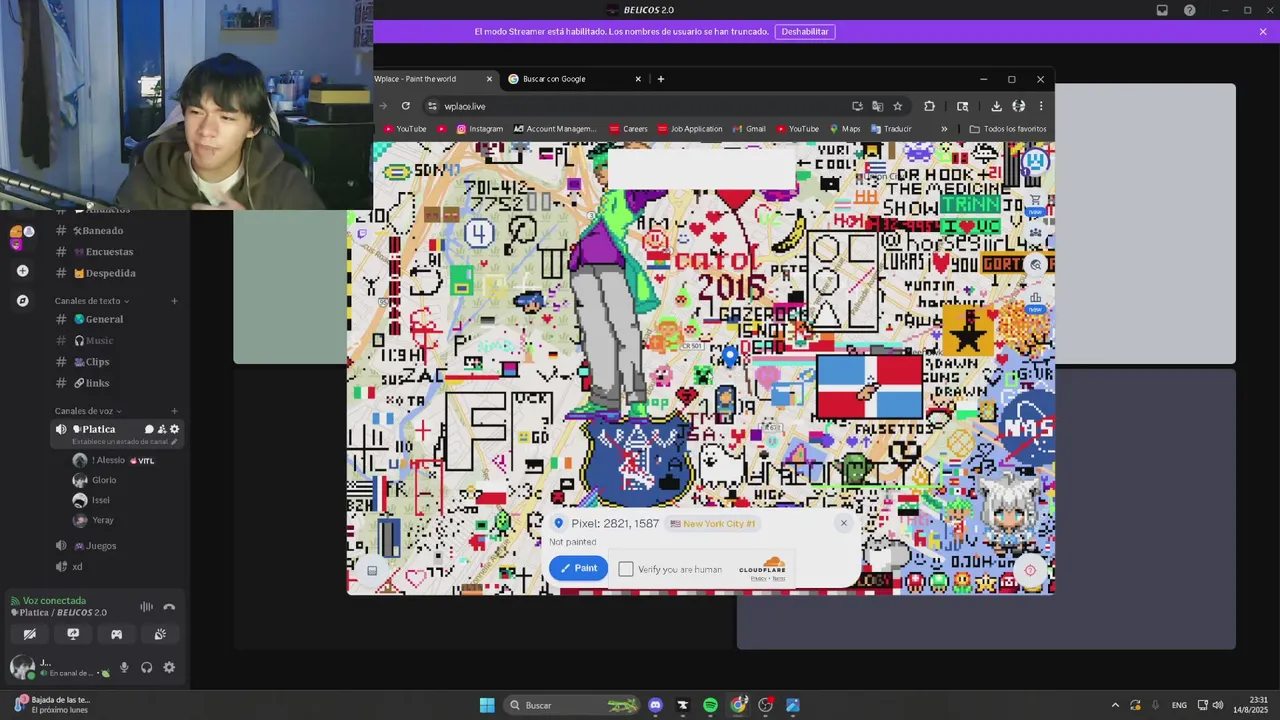Open Instagram bookmark

pos(480,129)
